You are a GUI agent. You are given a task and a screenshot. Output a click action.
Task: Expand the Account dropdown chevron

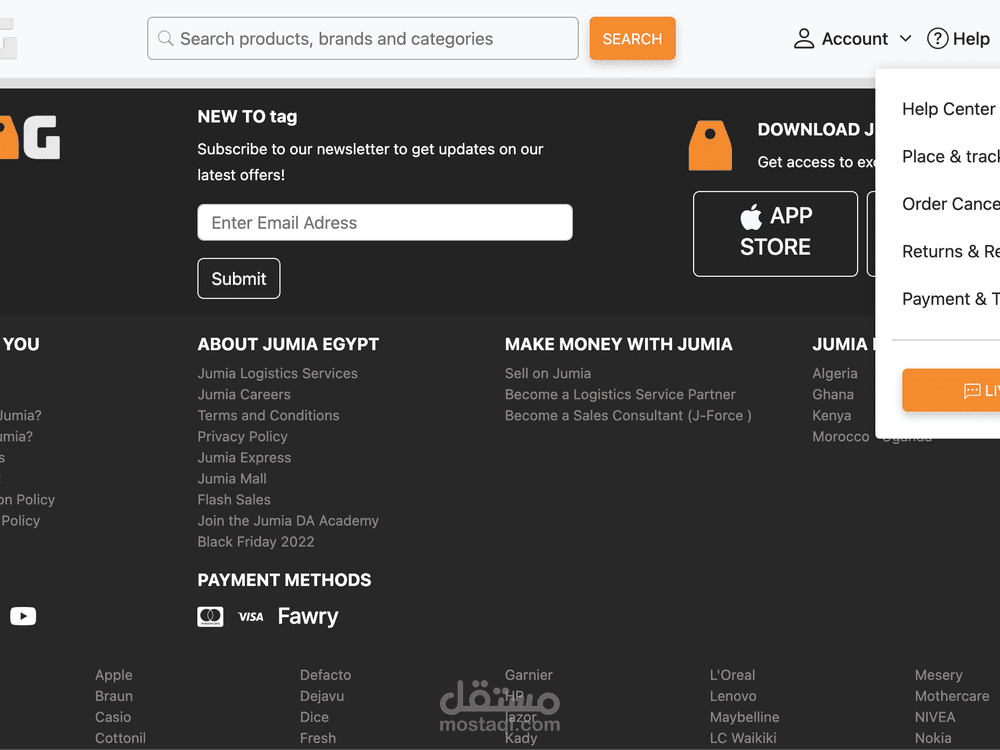pos(906,38)
